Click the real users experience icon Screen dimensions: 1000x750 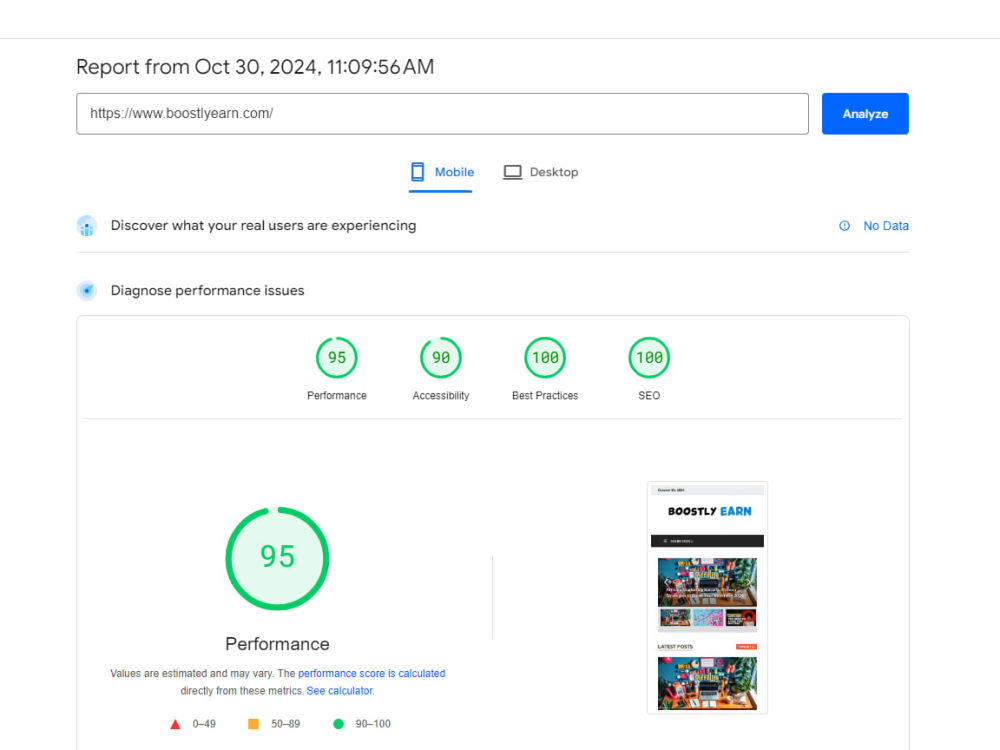pyautogui.click(x=87, y=226)
